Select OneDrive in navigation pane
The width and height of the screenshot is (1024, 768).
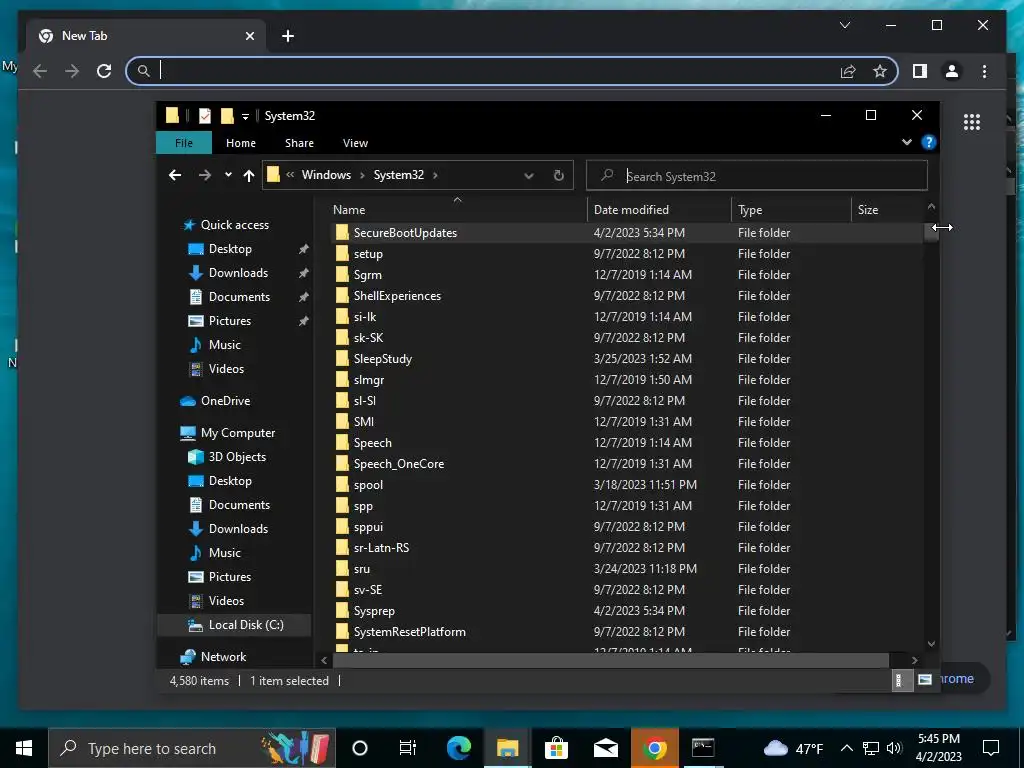[225, 400]
